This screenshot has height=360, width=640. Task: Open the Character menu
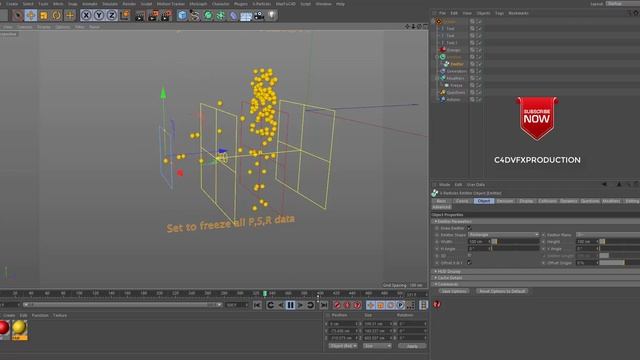[221, 4]
